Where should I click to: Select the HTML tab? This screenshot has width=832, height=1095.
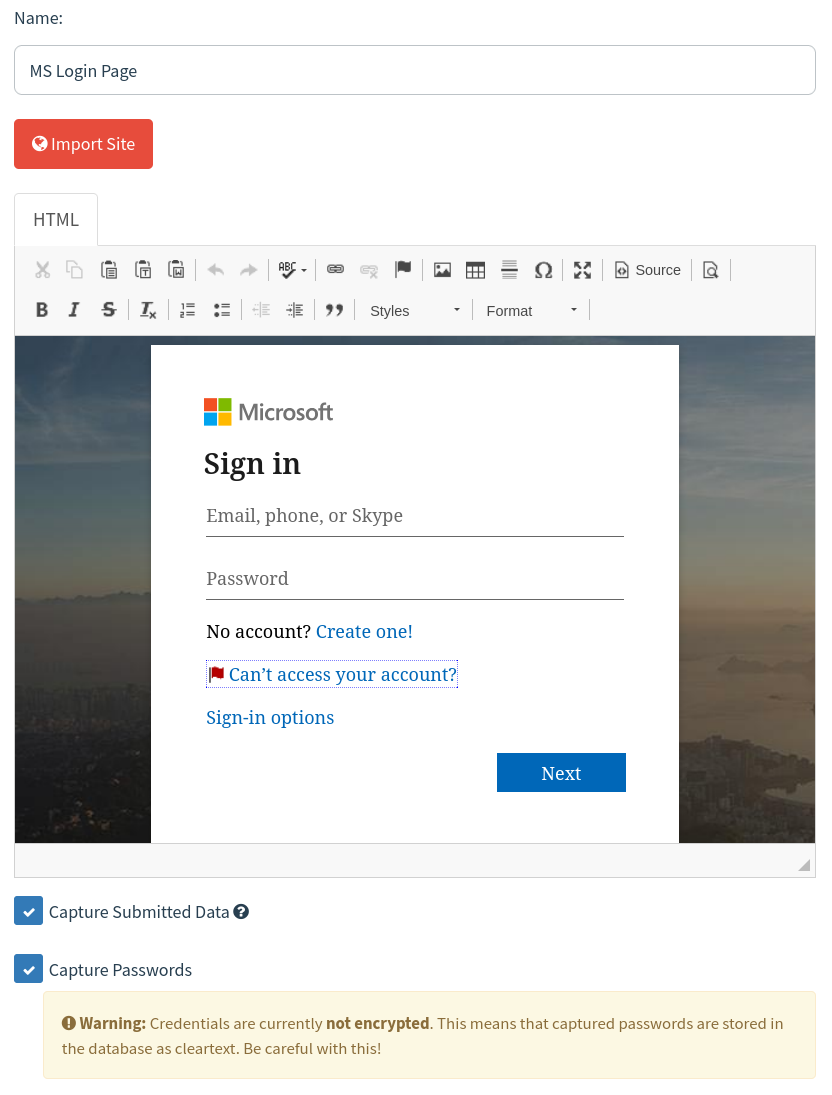[56, 220]
